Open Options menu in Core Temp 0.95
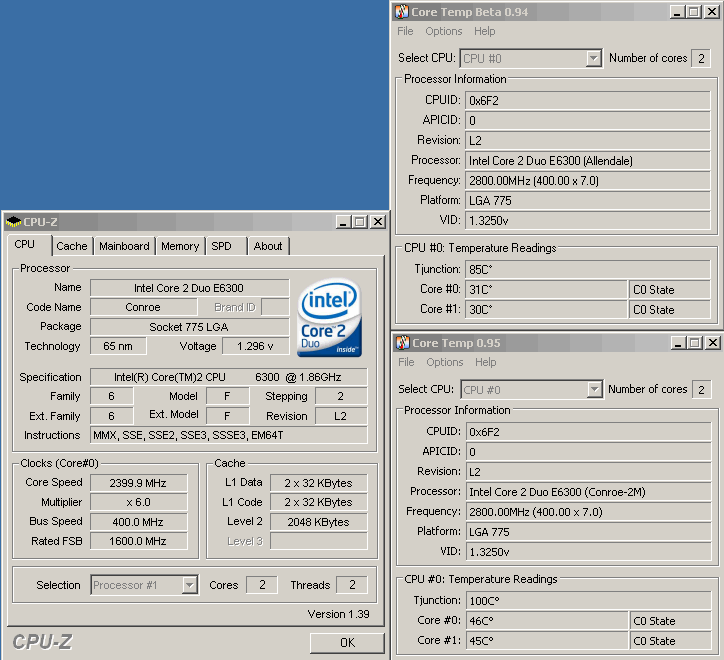The image size is (724, 660). tap(445, 362)
